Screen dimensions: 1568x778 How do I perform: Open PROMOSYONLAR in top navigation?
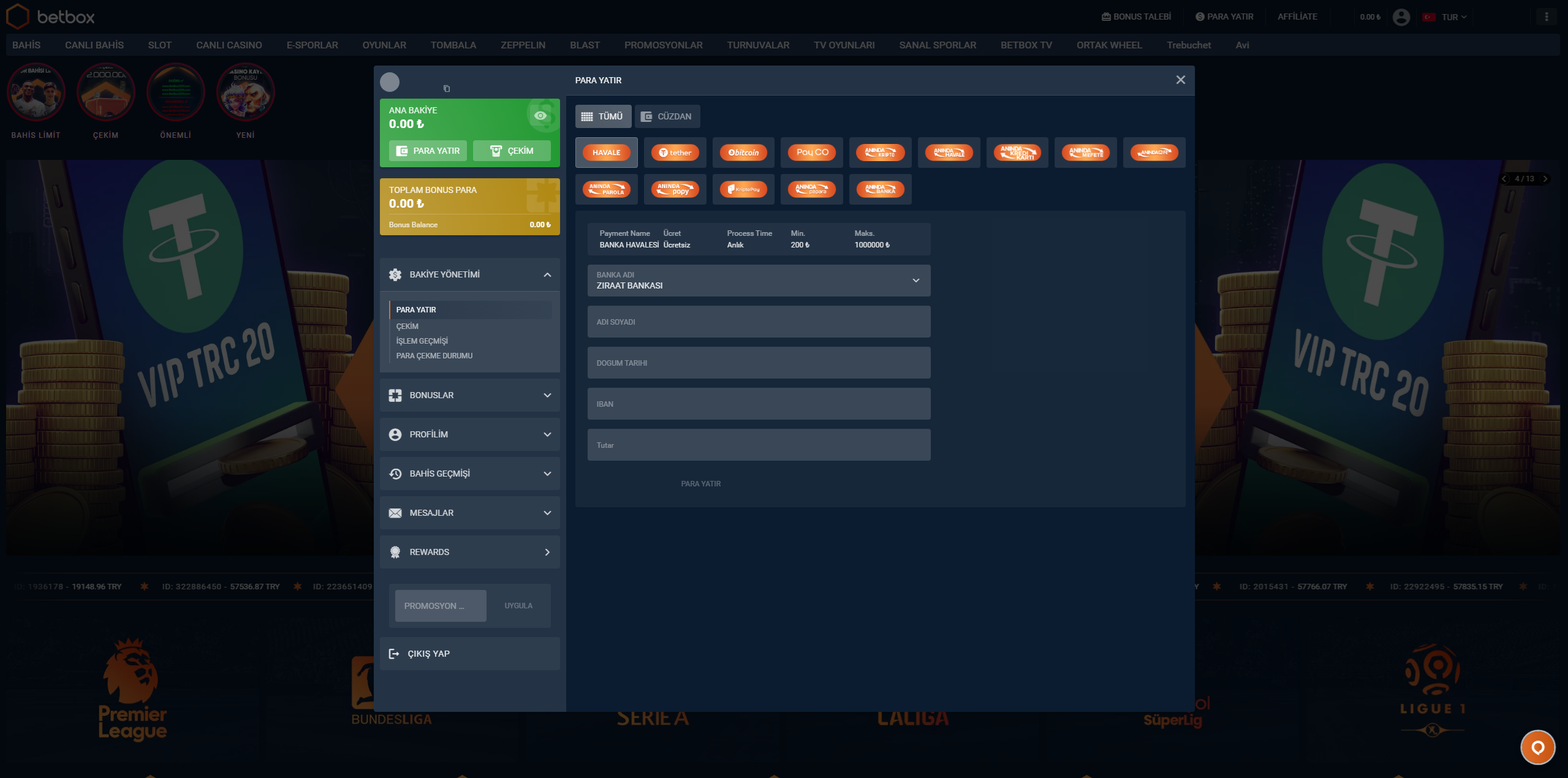click(663, 45)
